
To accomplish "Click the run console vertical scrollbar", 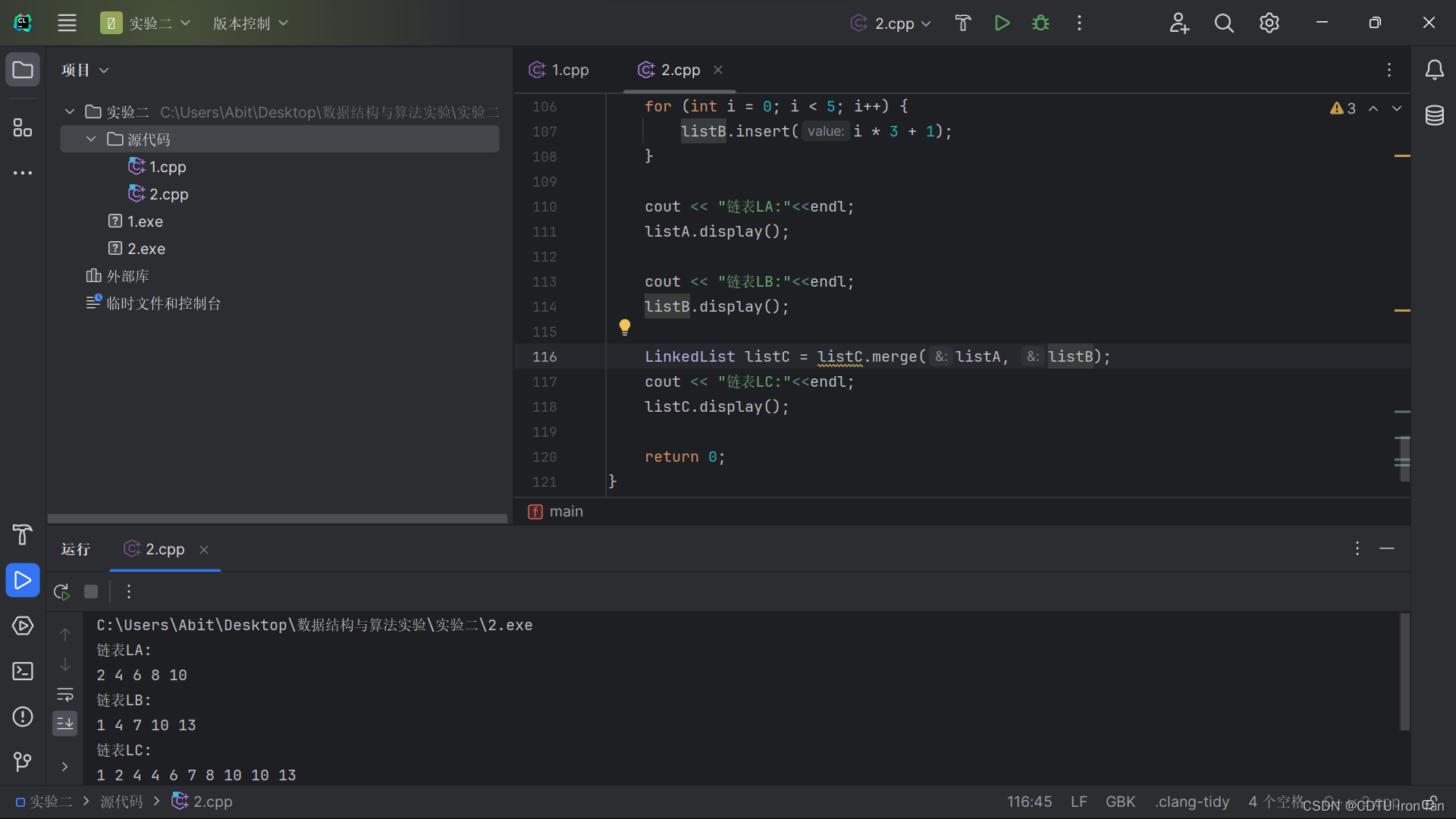I will 1404,671.
